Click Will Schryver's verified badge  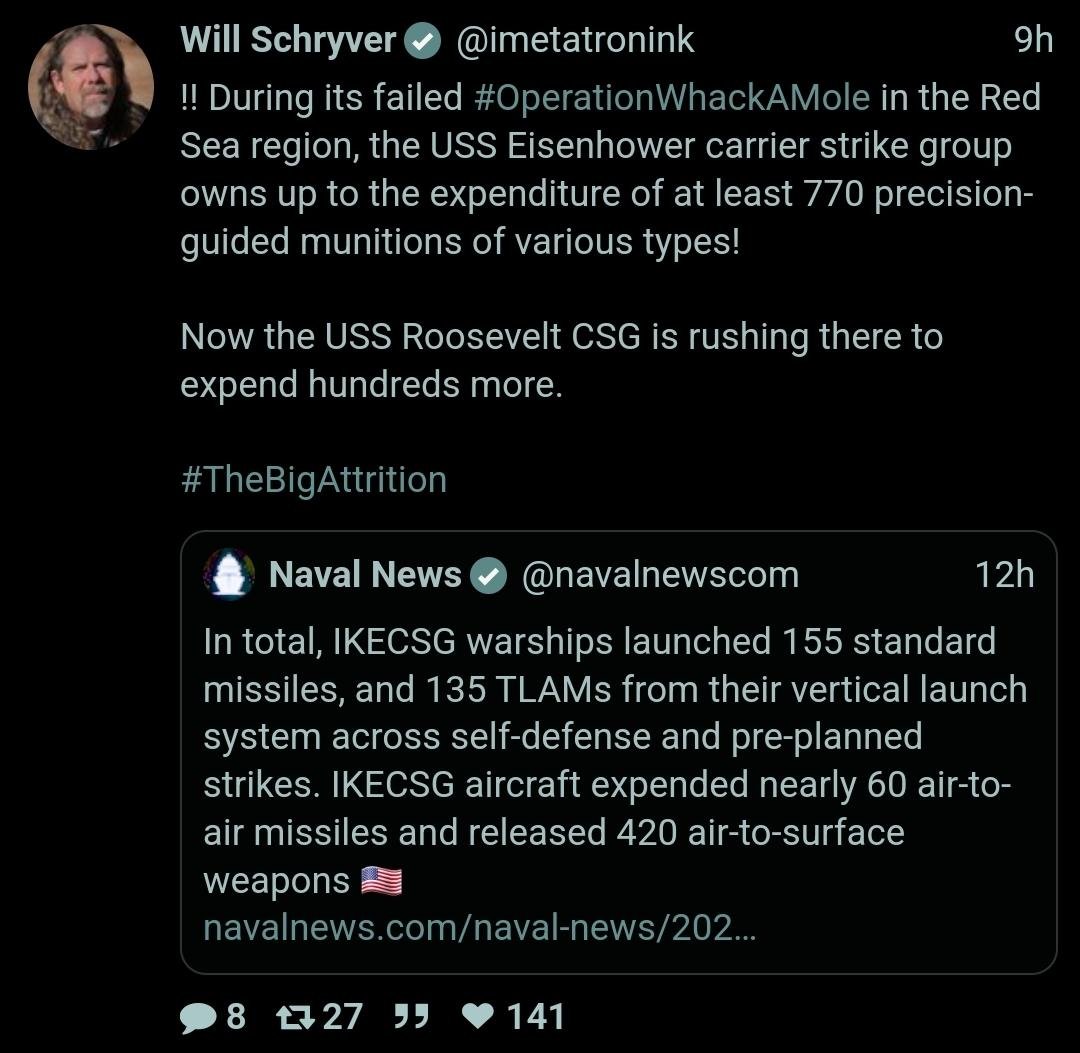(423, 41)
